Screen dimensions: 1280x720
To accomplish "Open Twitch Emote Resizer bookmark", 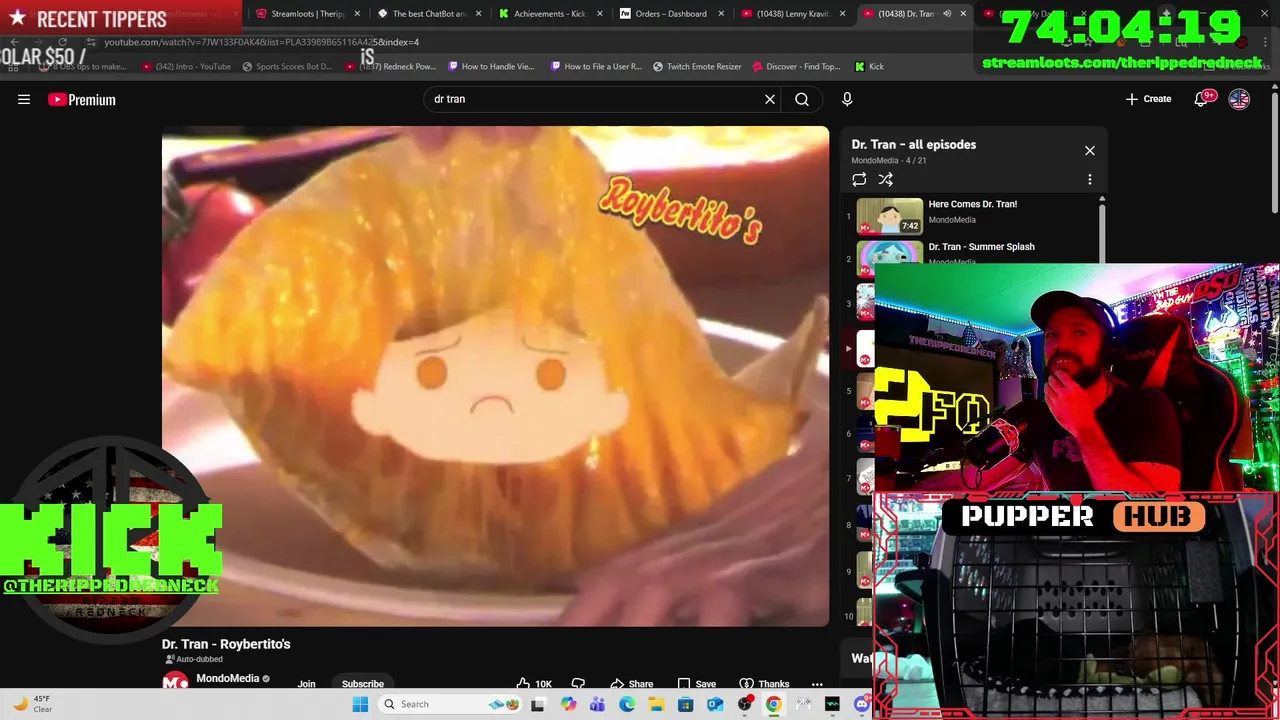I will click(697, 66).
